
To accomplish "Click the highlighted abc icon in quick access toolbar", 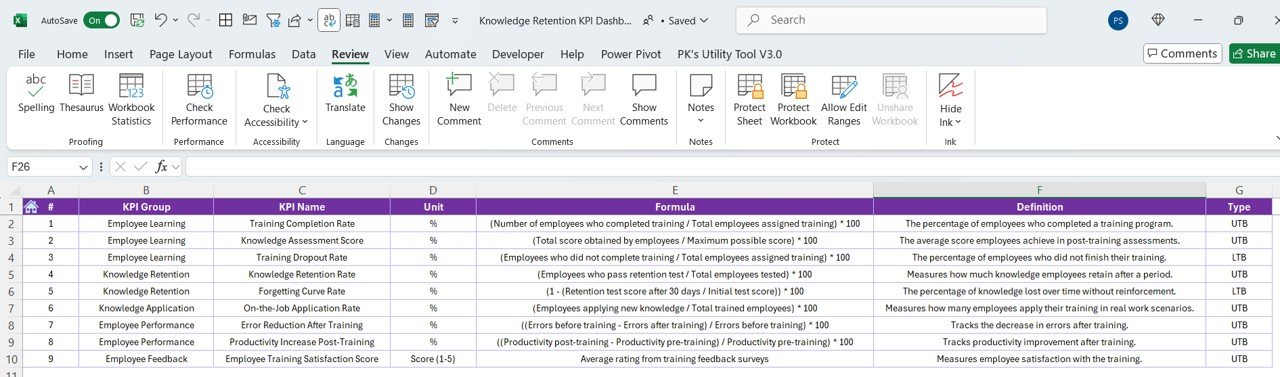I will click(330, 20).
